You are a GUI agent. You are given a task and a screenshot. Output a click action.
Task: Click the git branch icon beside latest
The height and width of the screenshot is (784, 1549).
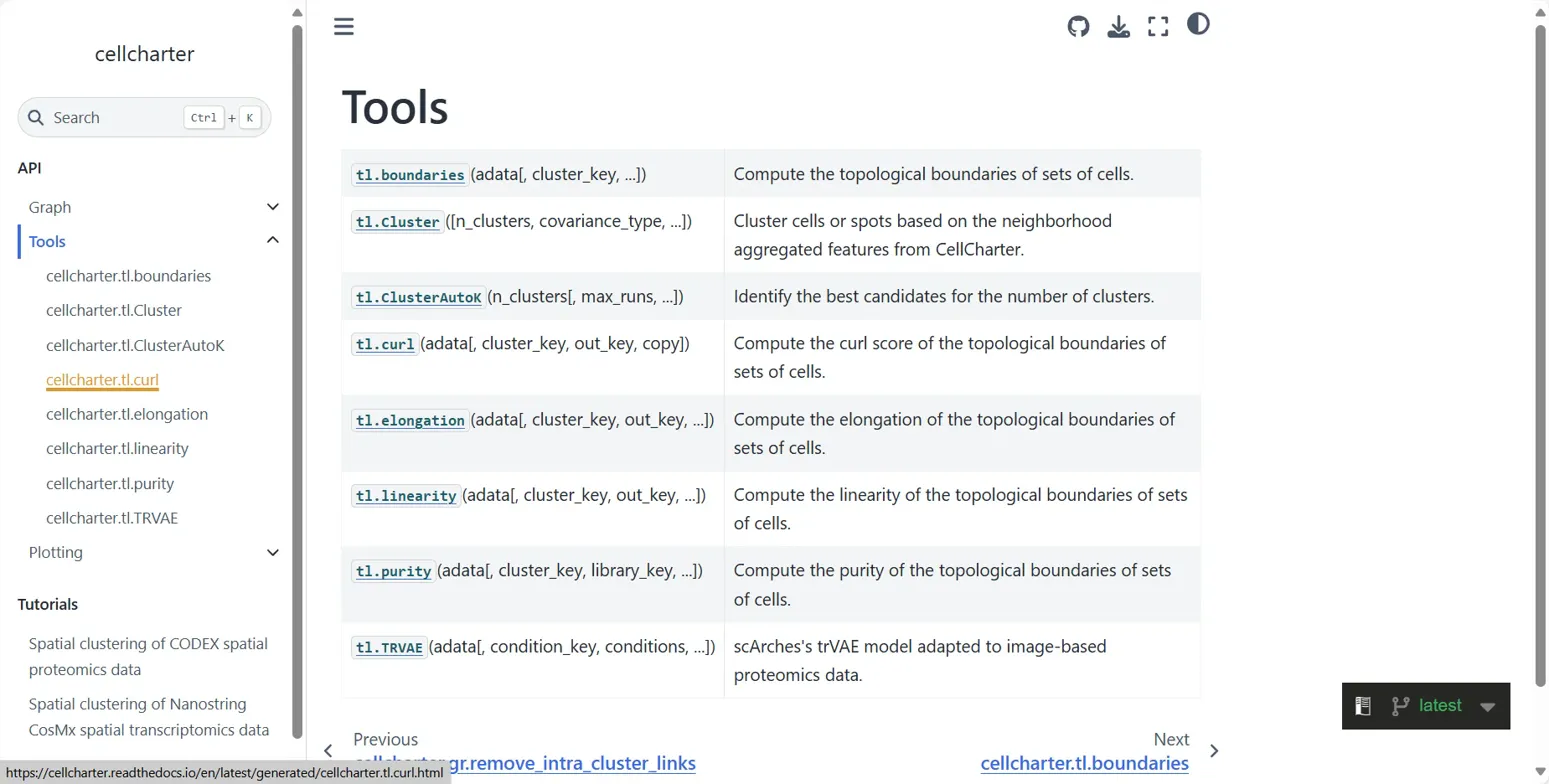(x=1400, y=706)
